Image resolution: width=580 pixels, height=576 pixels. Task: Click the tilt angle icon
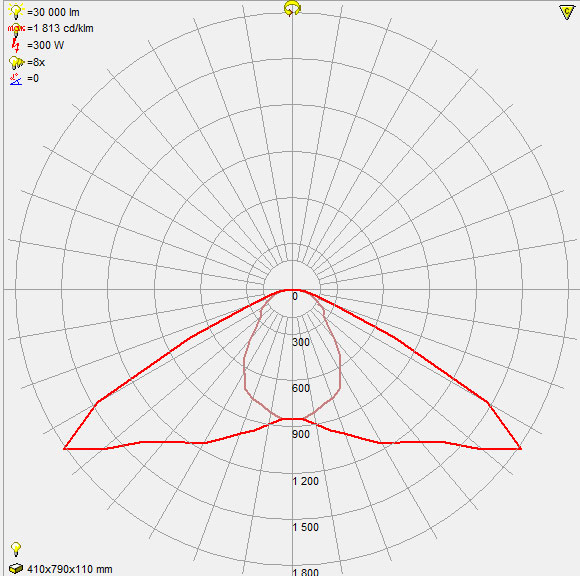(x=16, y=79)
